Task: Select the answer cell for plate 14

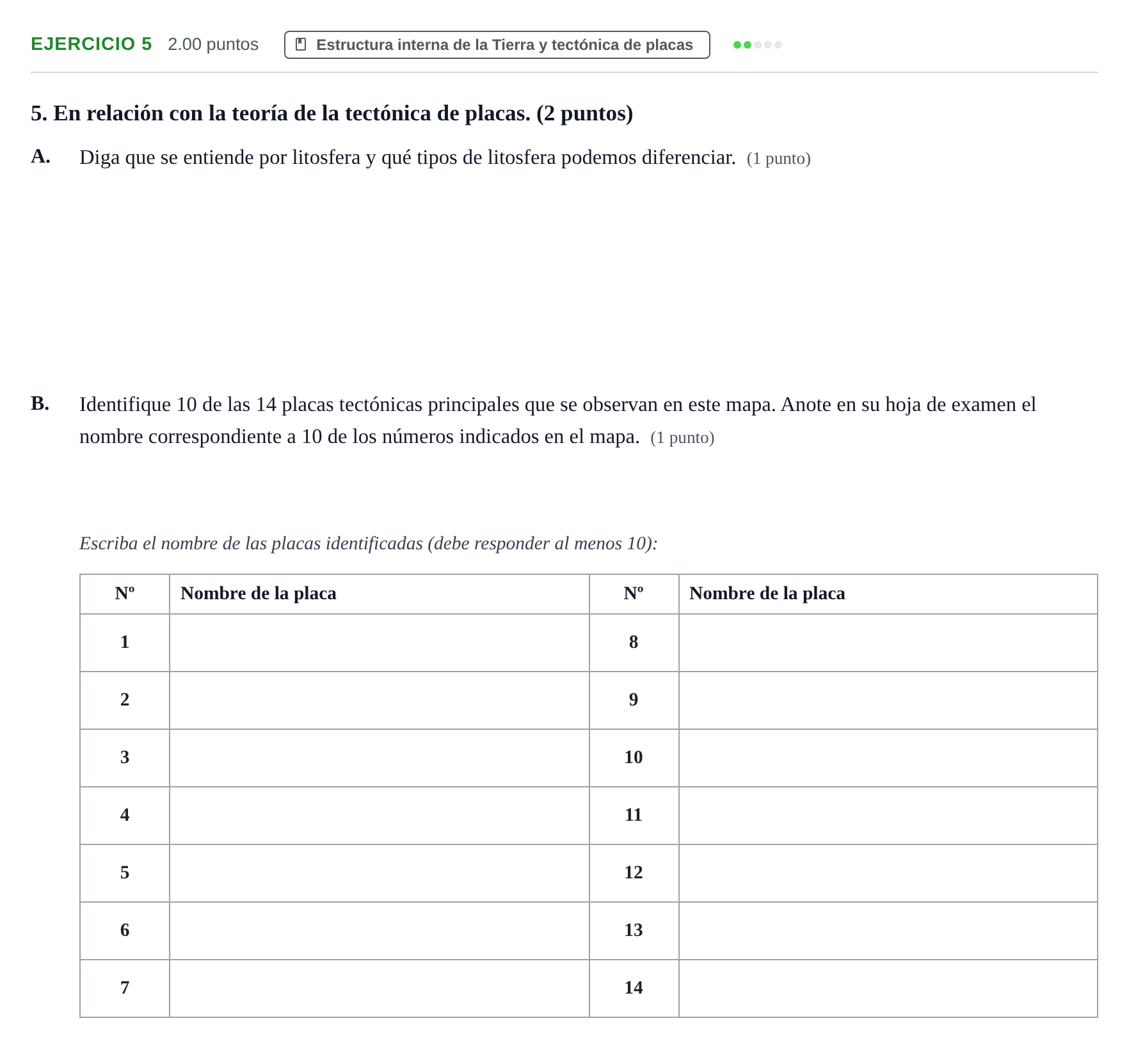Action: pyautogui.click(x=888, y=988)
